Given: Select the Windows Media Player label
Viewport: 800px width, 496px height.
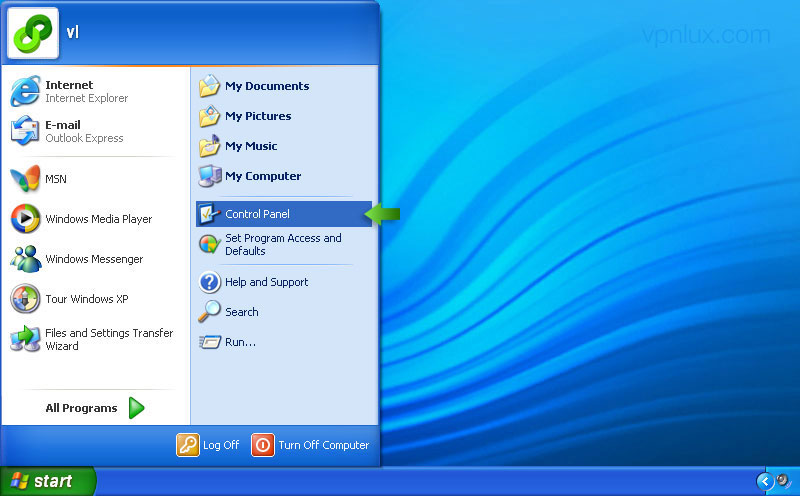Looking at the screenshot, I should pyautogui.click(x=98, y=219).
